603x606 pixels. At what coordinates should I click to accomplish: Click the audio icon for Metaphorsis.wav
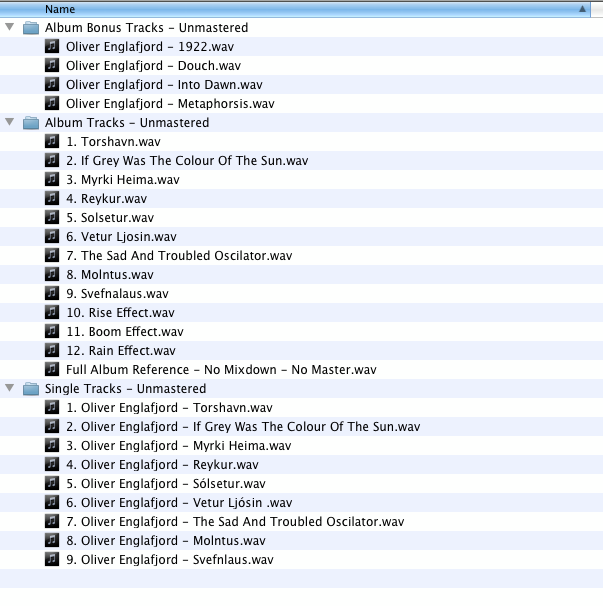(x=52, y=104)
